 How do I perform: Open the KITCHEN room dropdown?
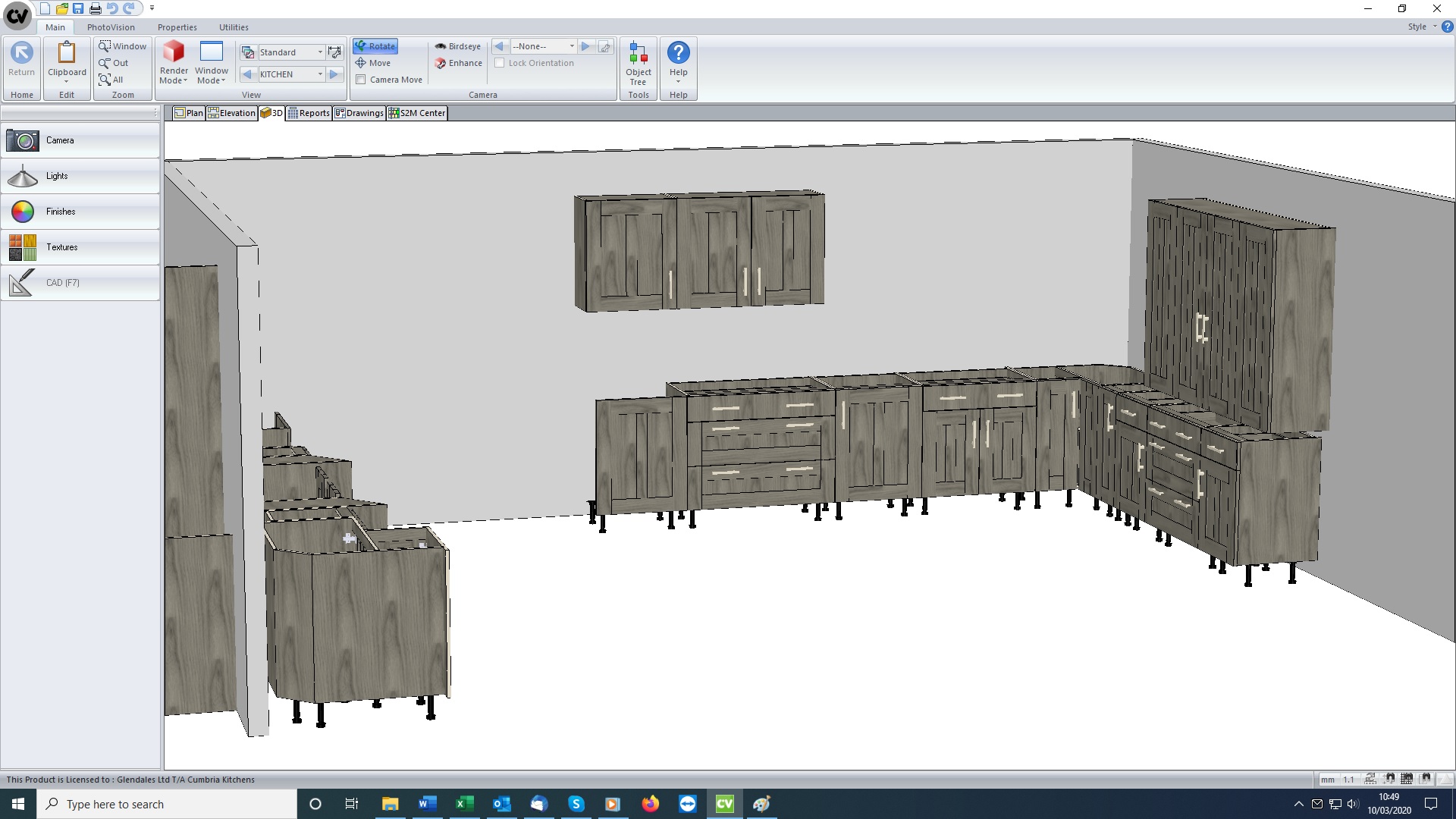pos(320,74)
